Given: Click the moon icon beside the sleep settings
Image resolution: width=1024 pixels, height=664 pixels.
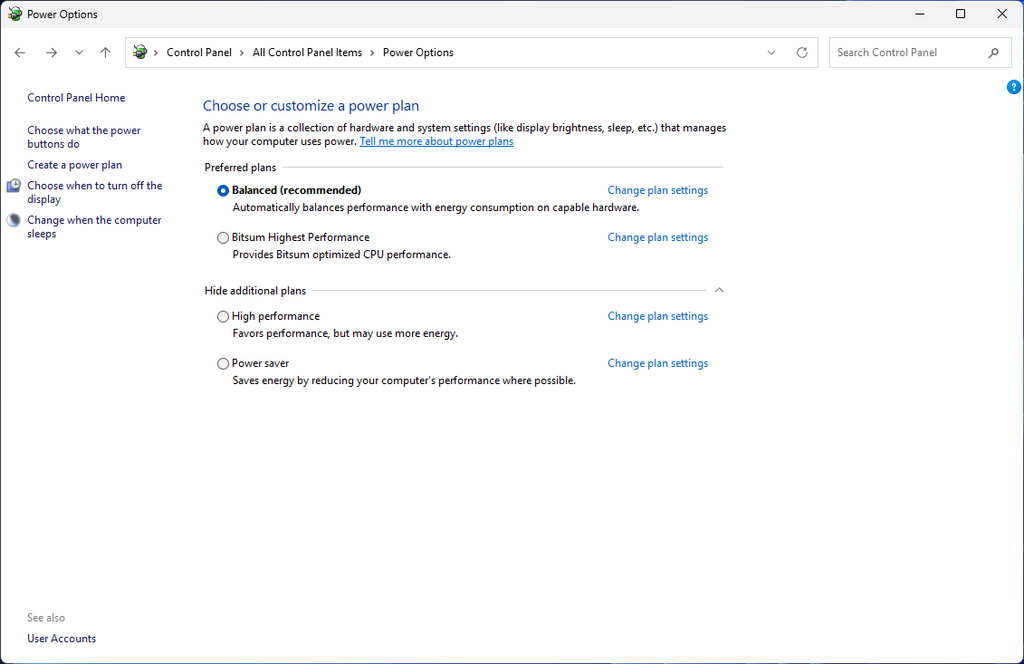Looking at the screenshot, I should tap(14, 221).
